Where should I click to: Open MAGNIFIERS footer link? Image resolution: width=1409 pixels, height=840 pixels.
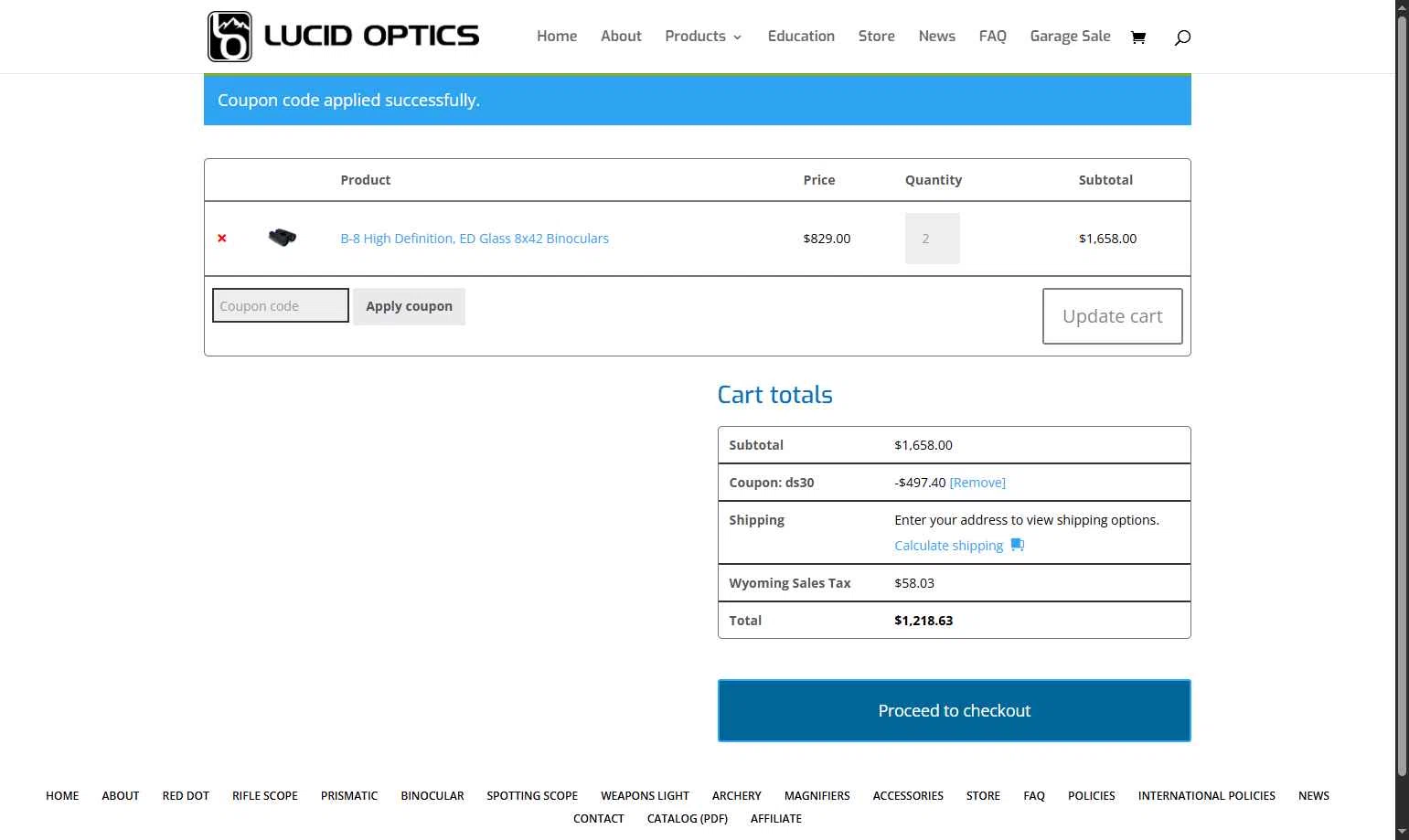(x=817, y=796)
